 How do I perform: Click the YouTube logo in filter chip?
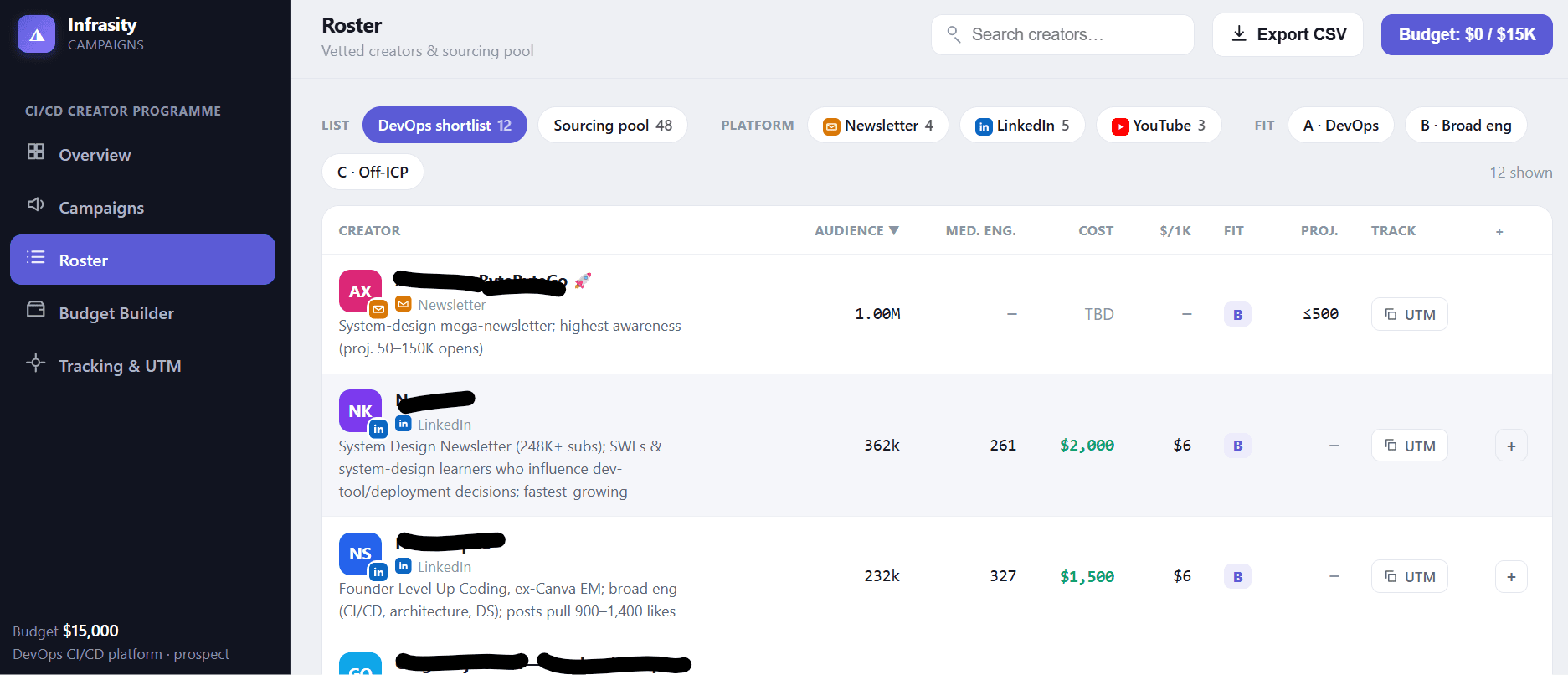coord(1120,126)
